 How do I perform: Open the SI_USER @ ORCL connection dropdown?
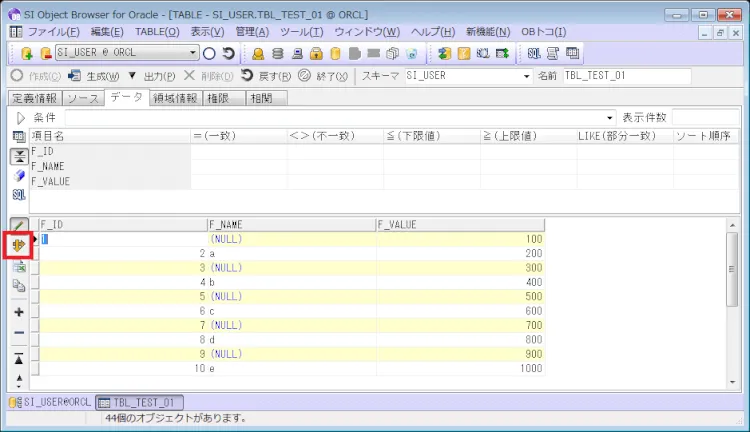(x=192, y=52)
